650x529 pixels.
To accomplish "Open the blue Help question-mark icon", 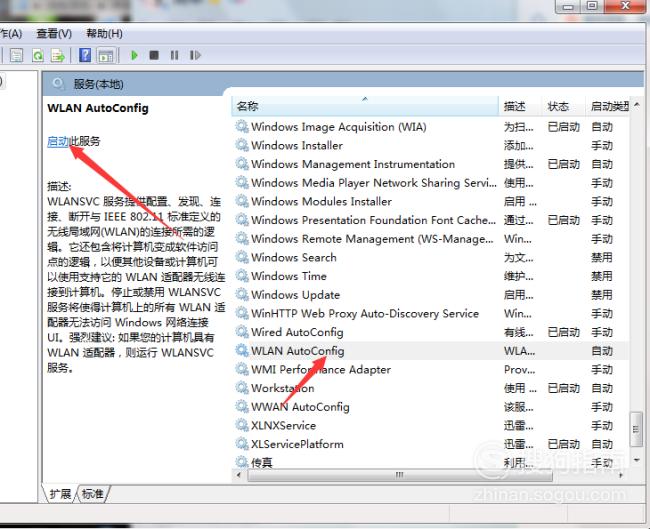I will pyautogui.click(x=85, y=55).
